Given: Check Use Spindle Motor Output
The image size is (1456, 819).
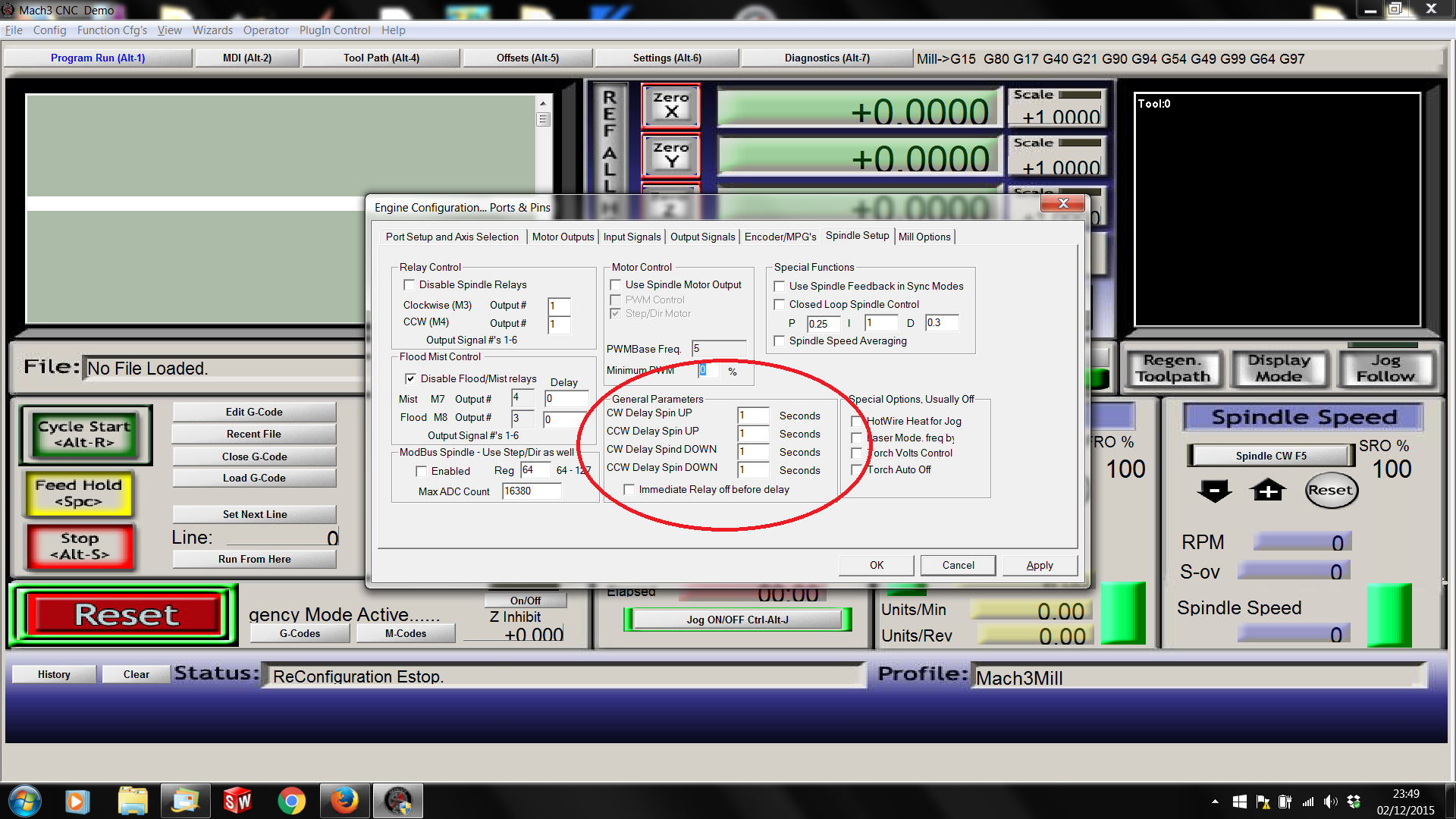Looking at the screenshot, I should pos(616,285).
